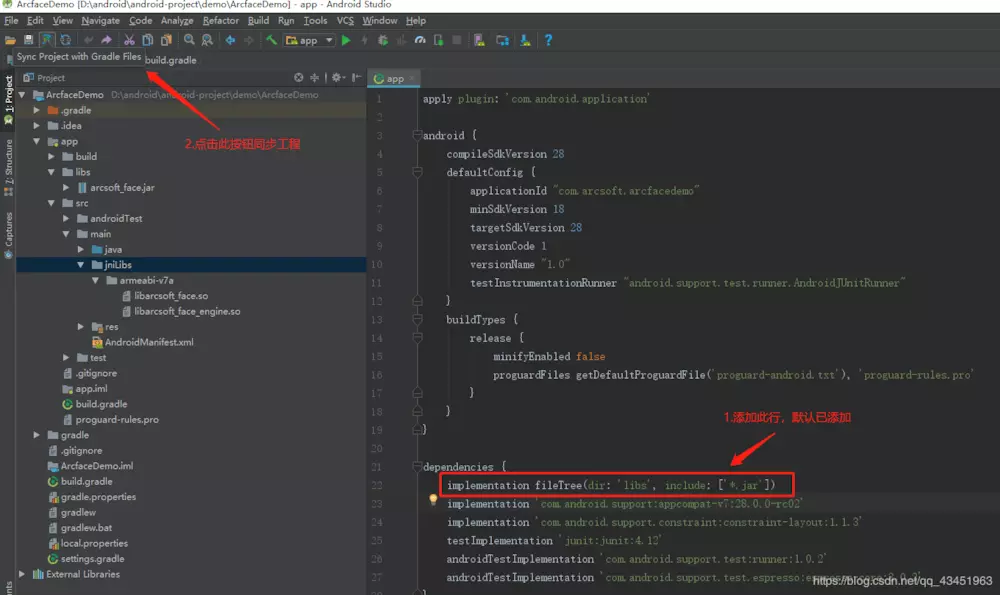Open the File menu
Image resolution: width=1000 pixels, height=595 pixels.
[11, 20]
